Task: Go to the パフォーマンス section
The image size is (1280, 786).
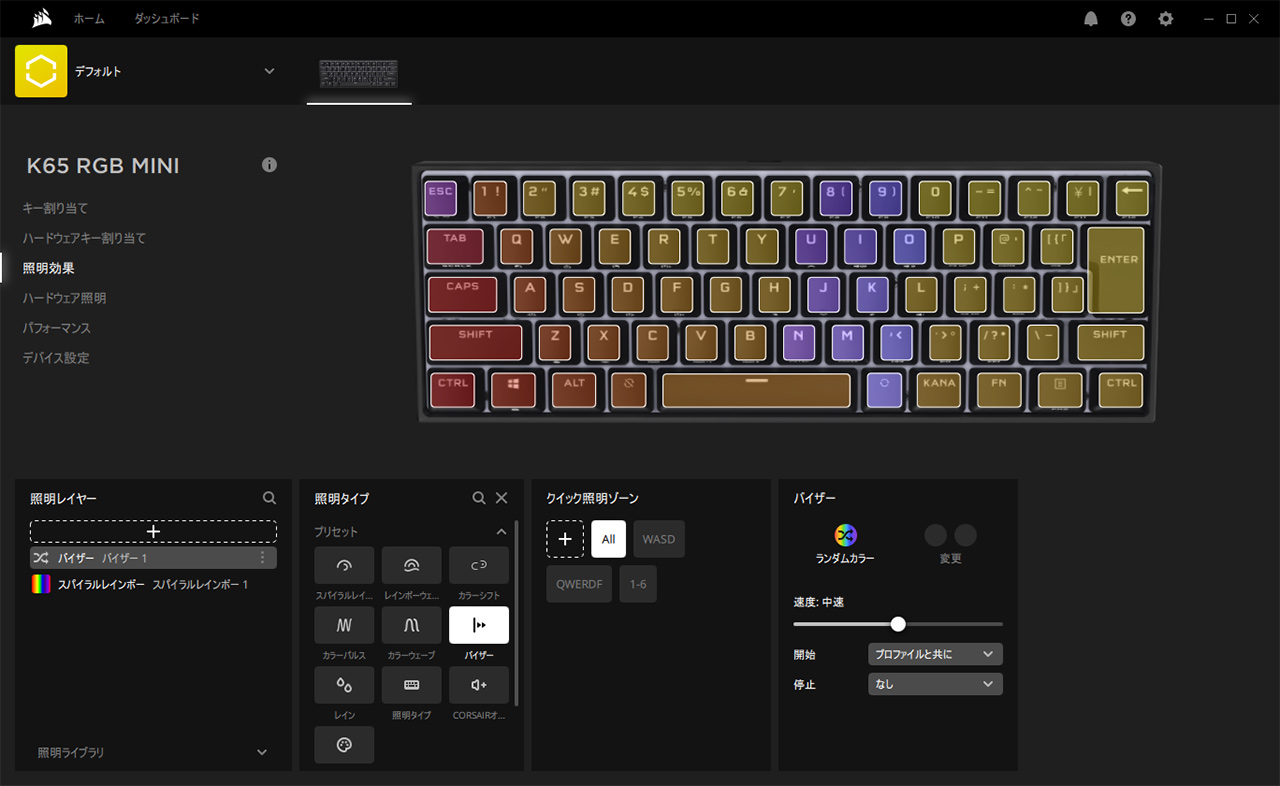Action: (x=57, y=328)
